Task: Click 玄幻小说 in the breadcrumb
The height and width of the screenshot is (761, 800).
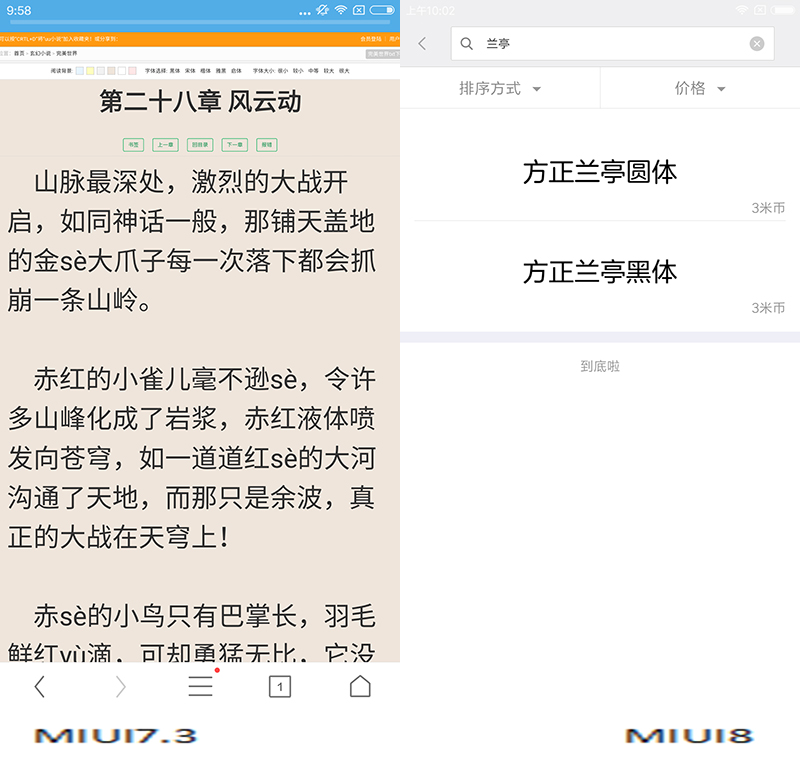Action: point(40,54)
